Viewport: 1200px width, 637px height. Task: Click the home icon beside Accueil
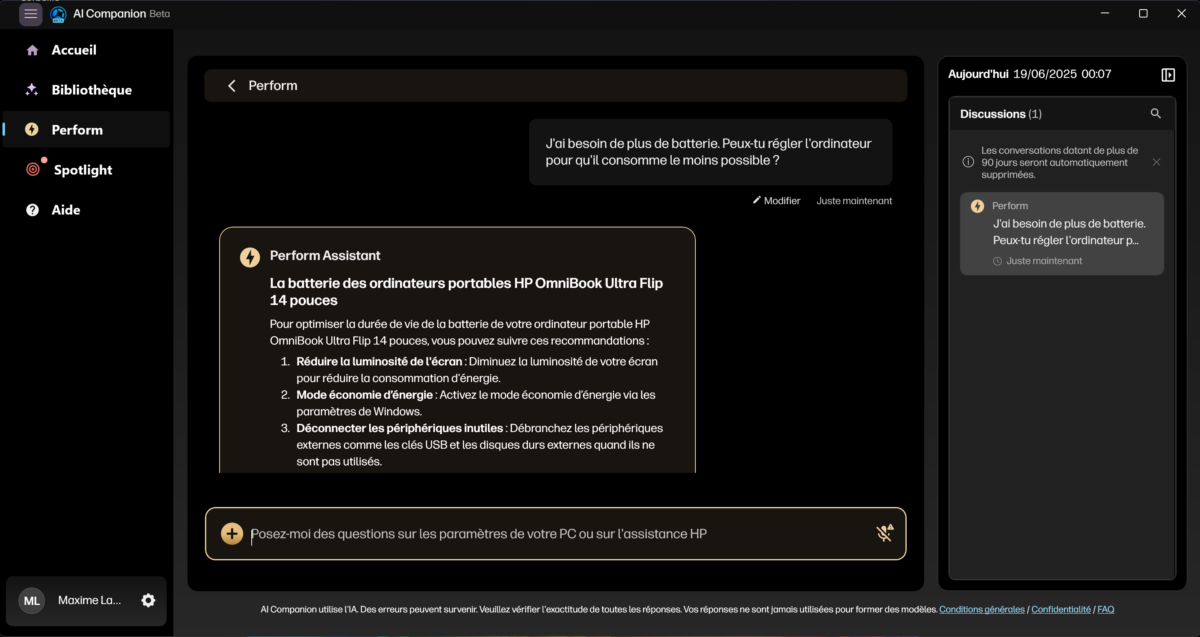pos(32,50)
